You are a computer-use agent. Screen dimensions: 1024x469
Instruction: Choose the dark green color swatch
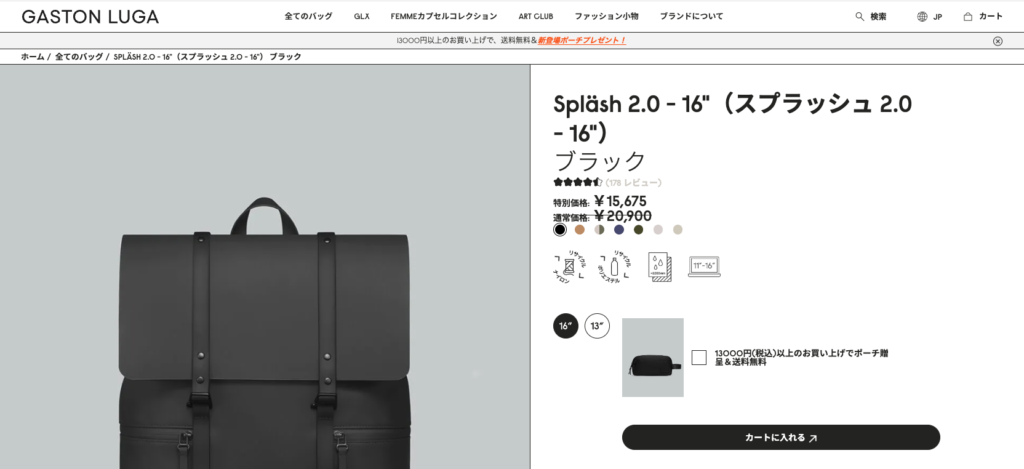click(x=638, y=229)
